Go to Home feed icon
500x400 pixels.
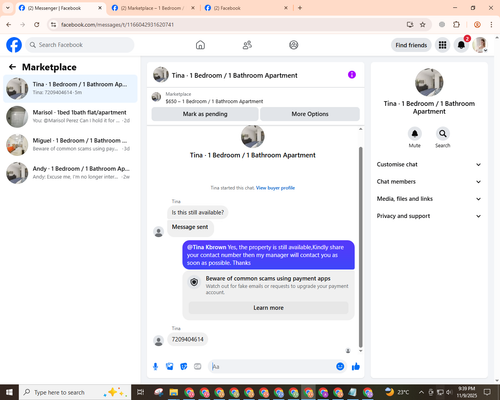tap(200, 45)
